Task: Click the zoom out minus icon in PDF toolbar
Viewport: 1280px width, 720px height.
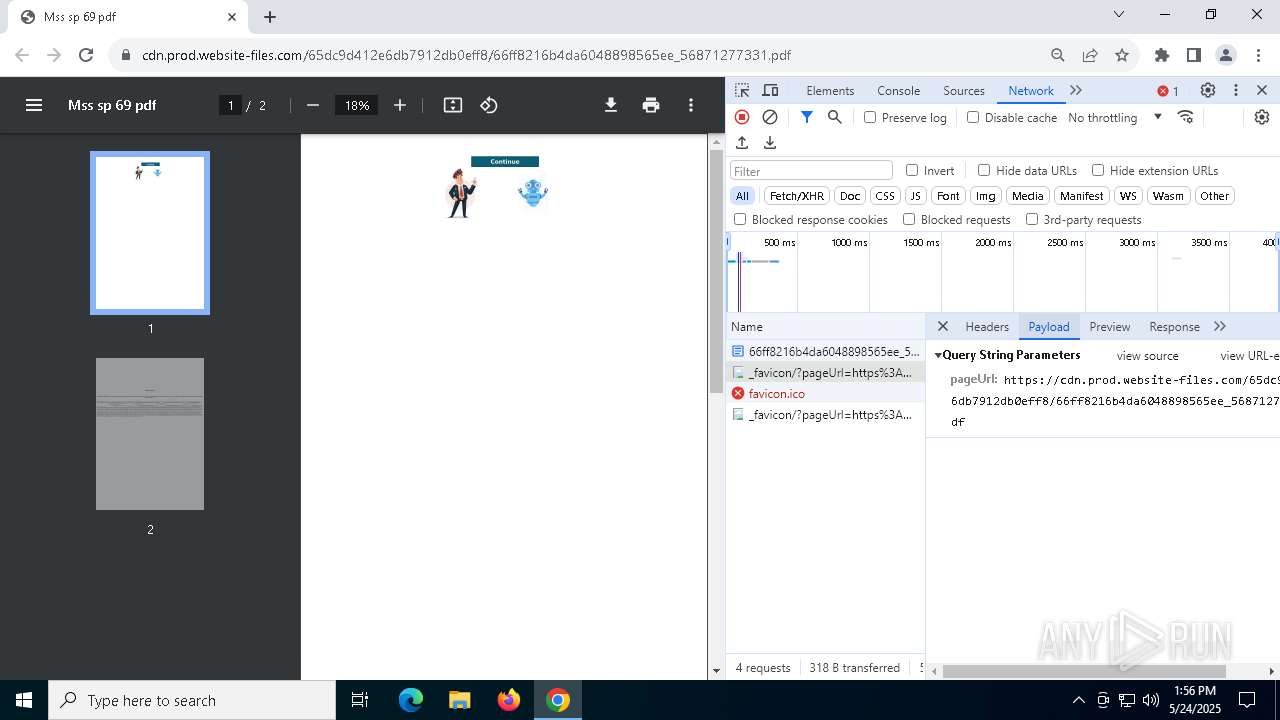Action: (313, 105)
